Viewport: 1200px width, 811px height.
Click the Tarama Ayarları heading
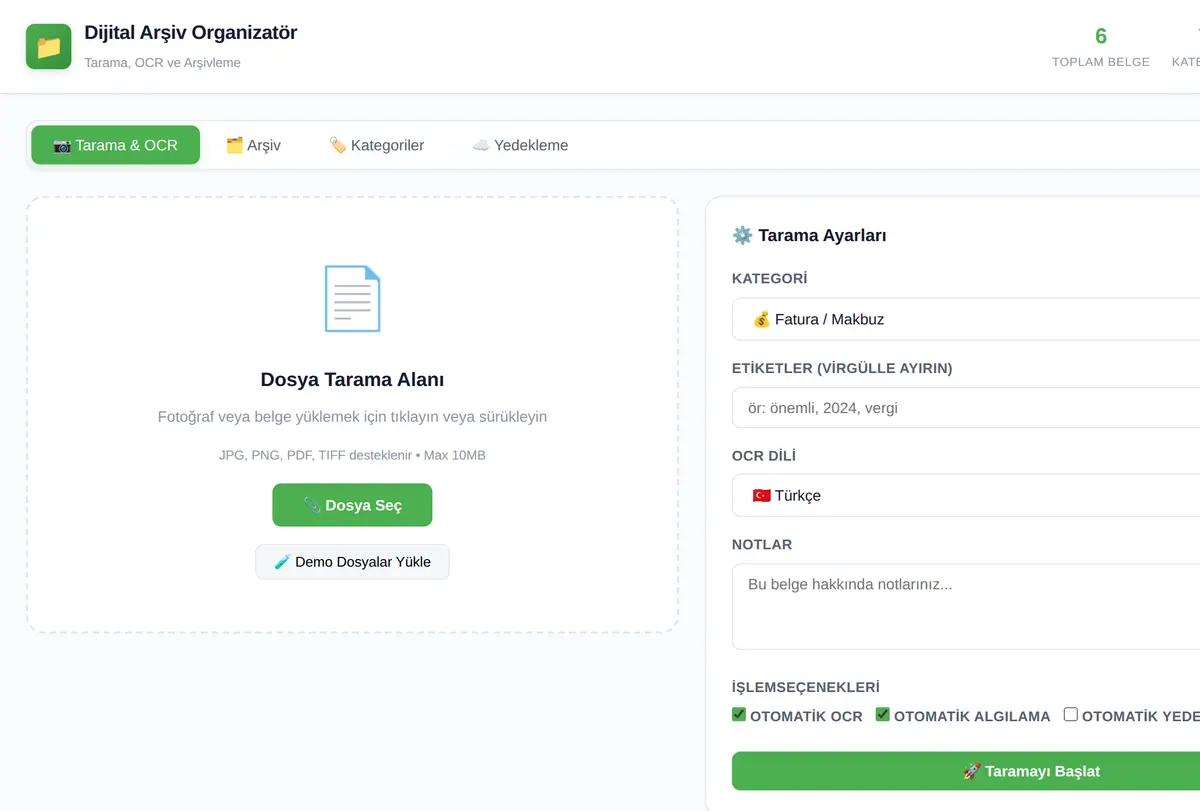point(809,235)
